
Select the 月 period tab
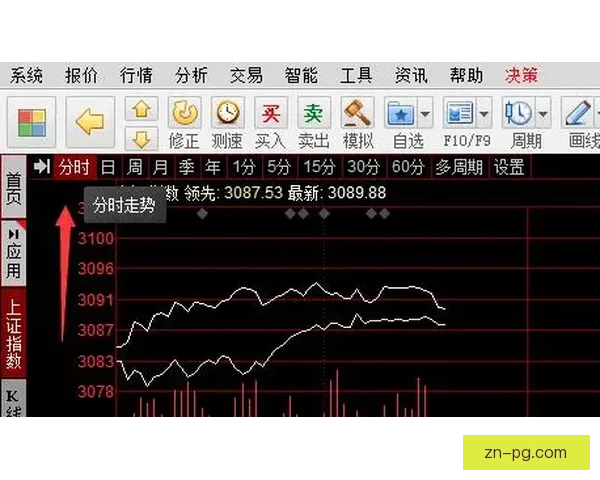pyautogui.click(x=160, y=167)
